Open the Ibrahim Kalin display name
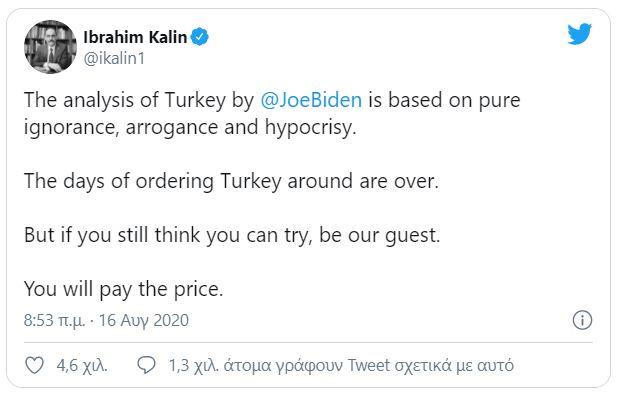620x396 pixels. (x=135, y=37)
